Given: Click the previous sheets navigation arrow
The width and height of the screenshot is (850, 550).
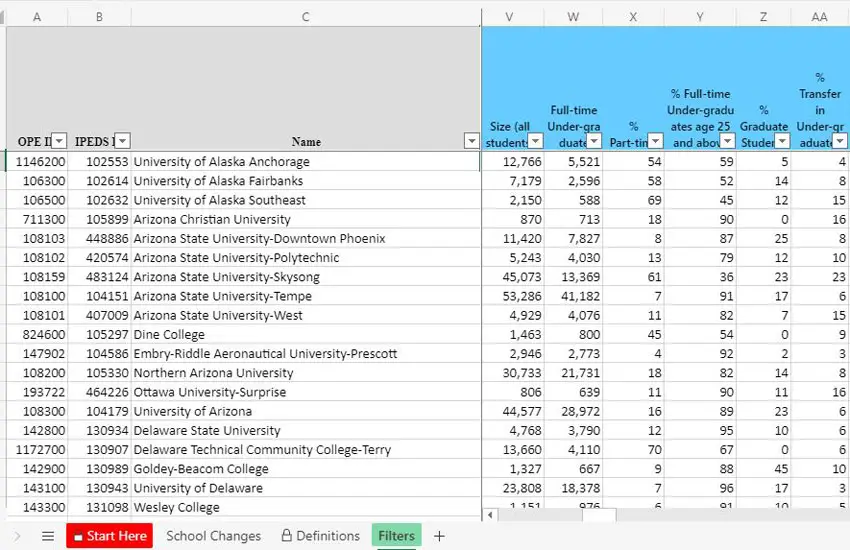Looking at the screenshot, I should click(x=17, y=536).
